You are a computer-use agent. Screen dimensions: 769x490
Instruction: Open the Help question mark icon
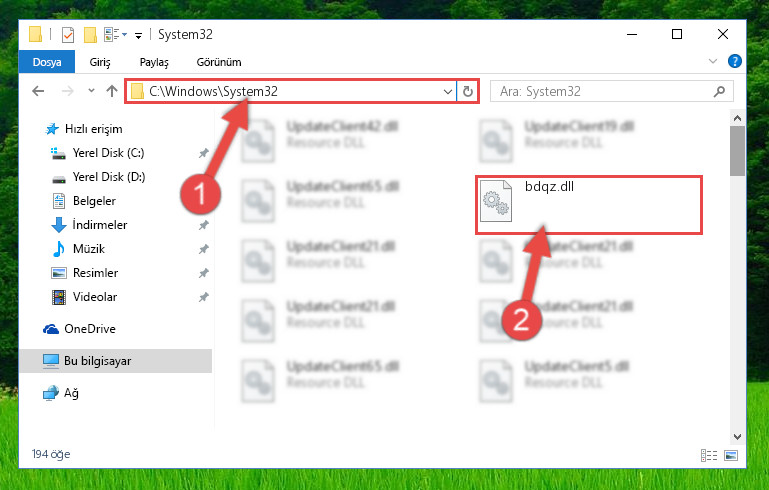pos(734,61)
